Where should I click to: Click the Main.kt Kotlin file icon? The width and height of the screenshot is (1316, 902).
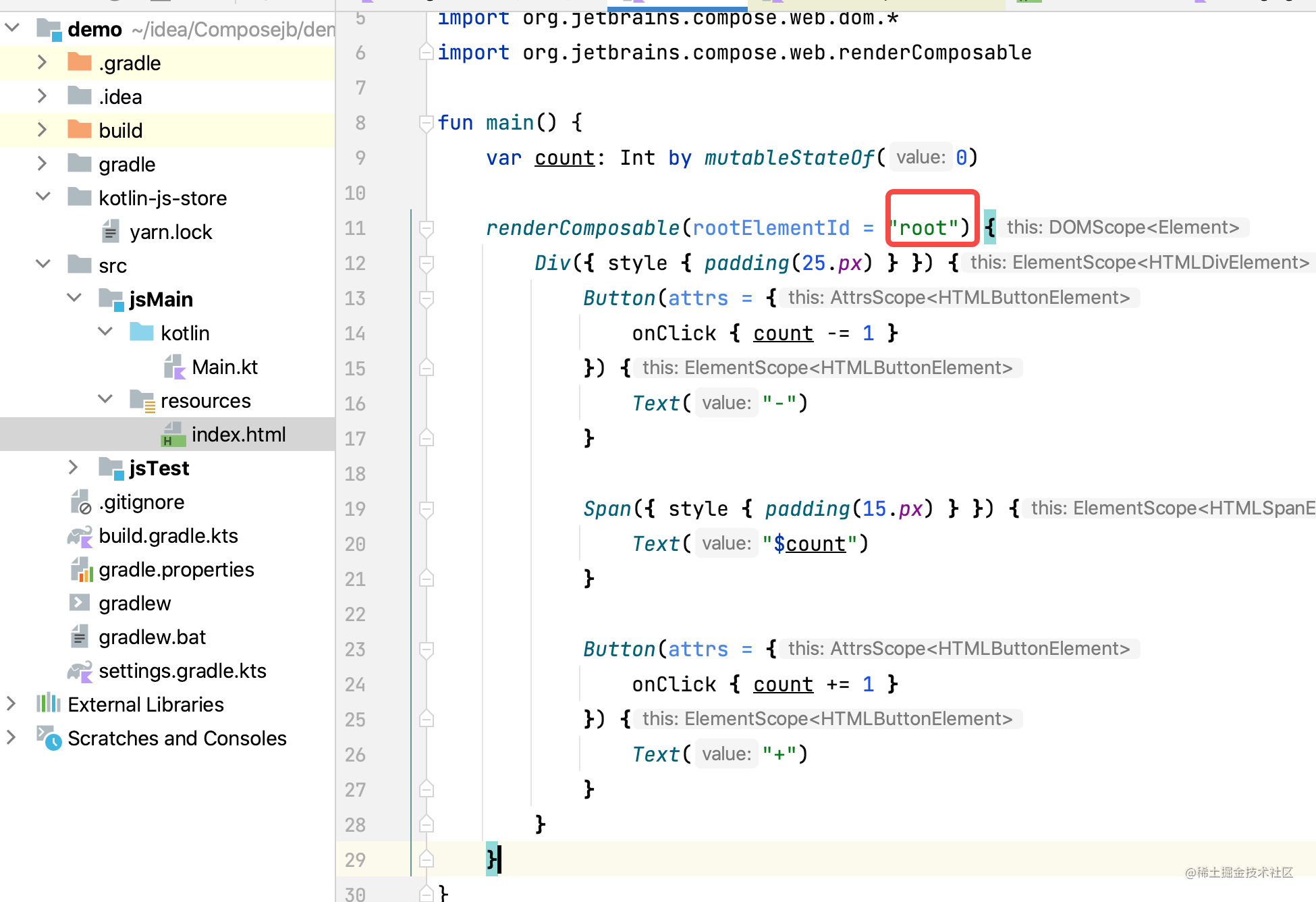(174, 367)
